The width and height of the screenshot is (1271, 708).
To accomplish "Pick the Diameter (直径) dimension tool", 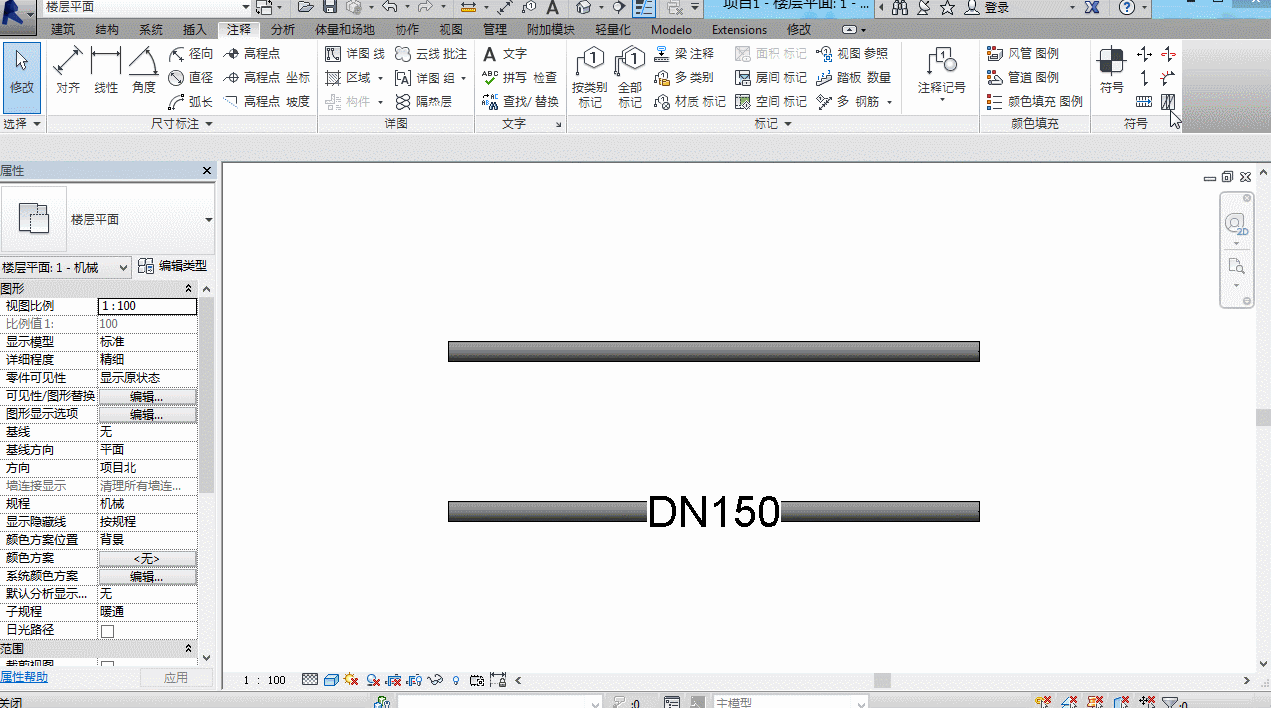I will (x=191, y=77).
